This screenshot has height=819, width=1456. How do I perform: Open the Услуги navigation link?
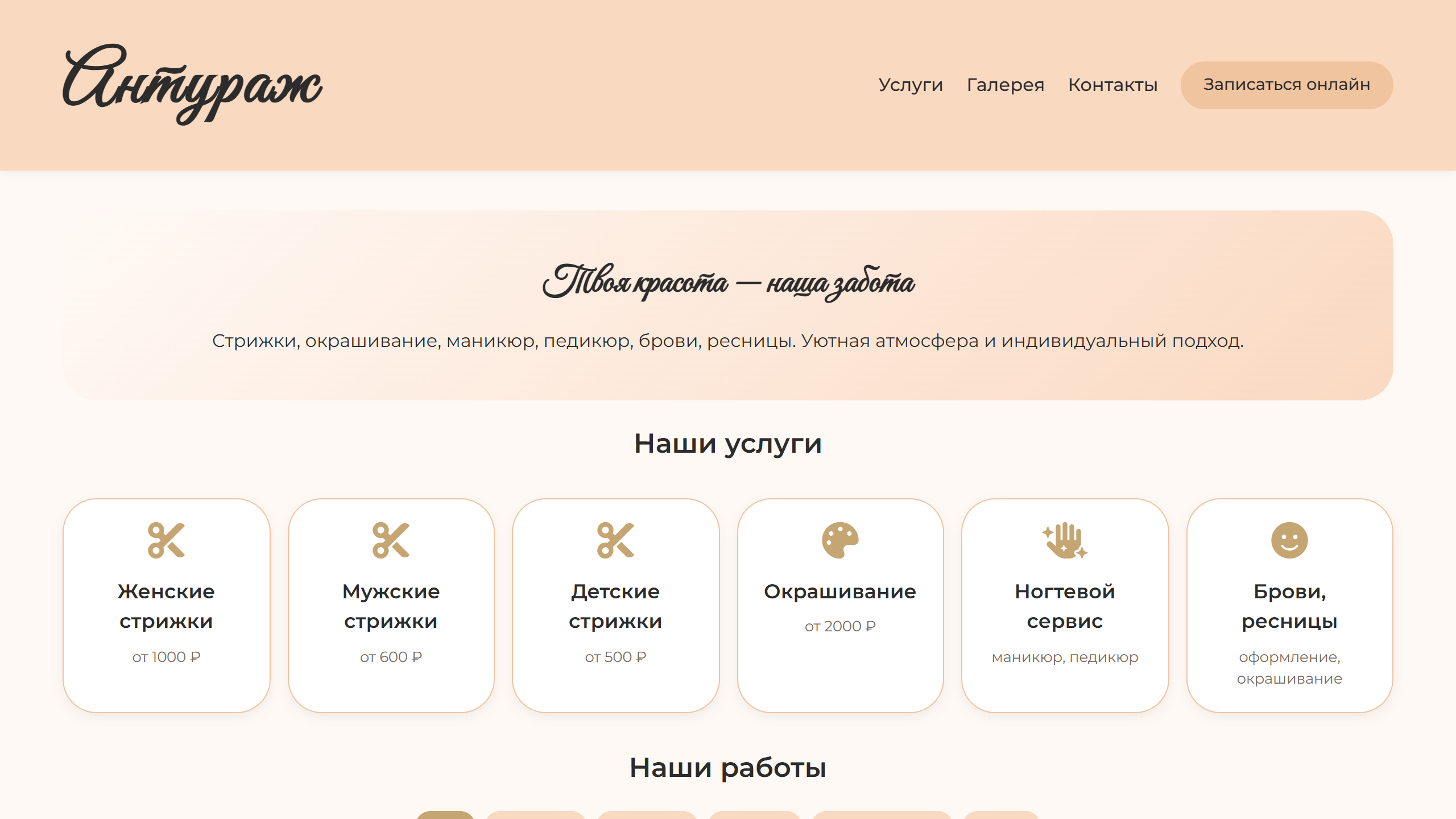coord(911,85)
